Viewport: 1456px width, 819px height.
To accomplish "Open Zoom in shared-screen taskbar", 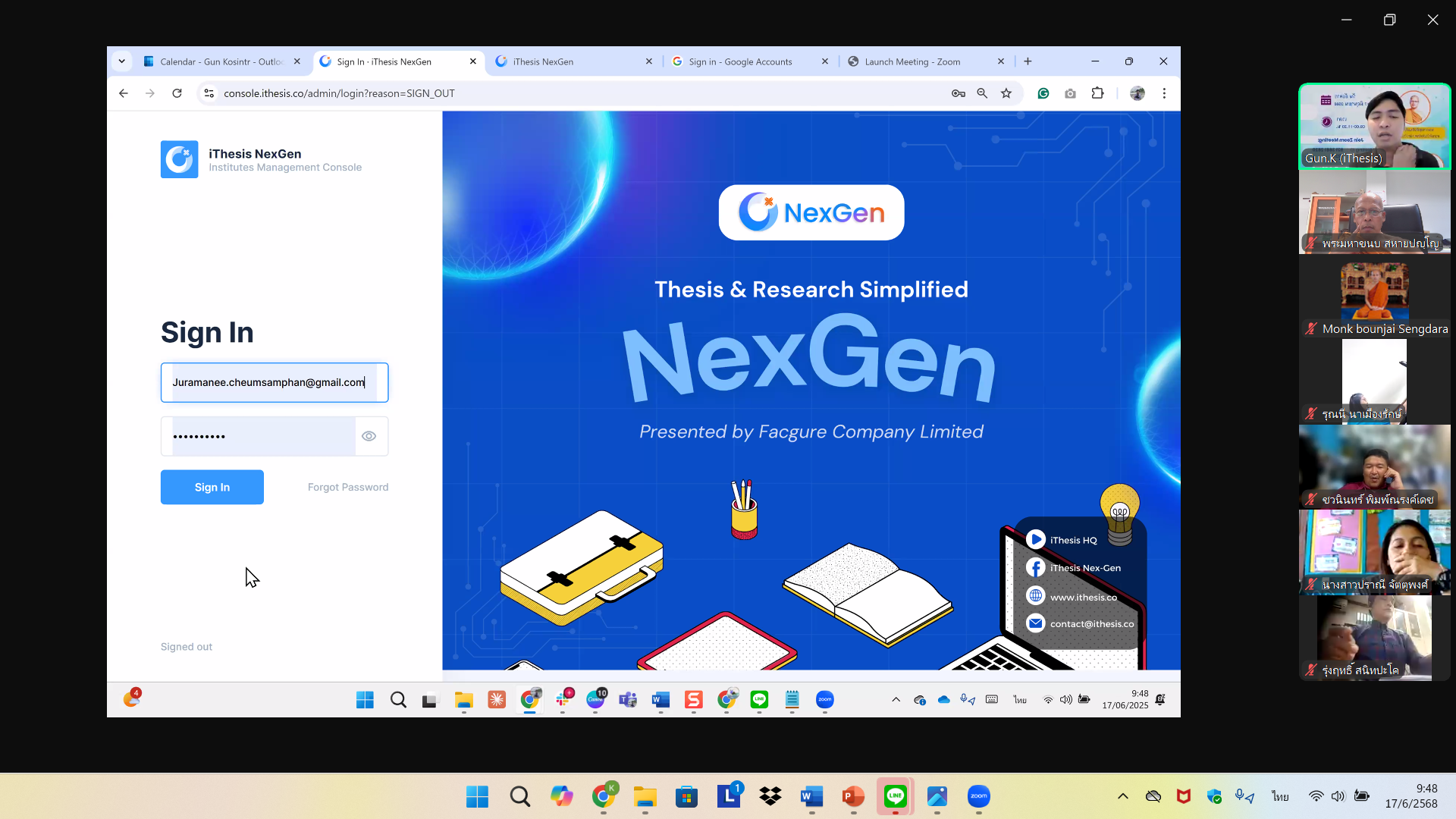I will click(825, 700).
